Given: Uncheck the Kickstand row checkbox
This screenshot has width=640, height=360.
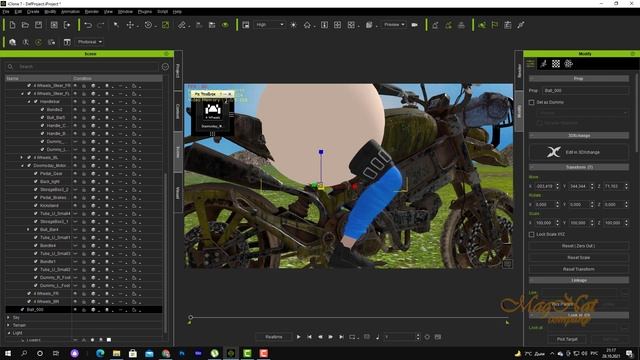Looking at the screenshot, I should point(36,205).
